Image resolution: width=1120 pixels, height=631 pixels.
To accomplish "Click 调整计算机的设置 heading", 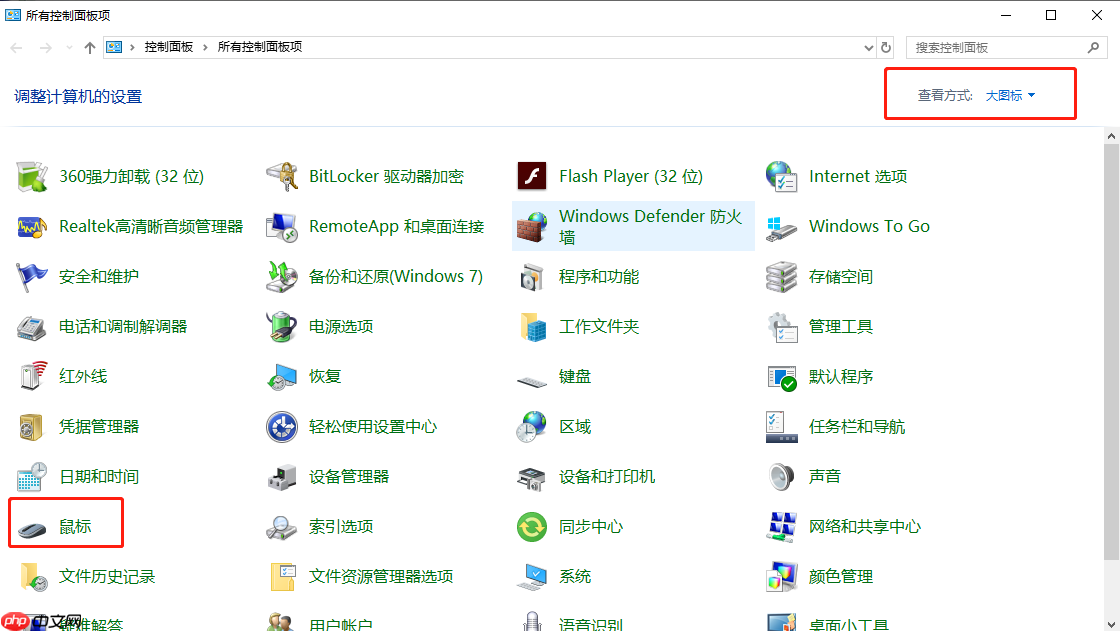I will coord(78,96).
